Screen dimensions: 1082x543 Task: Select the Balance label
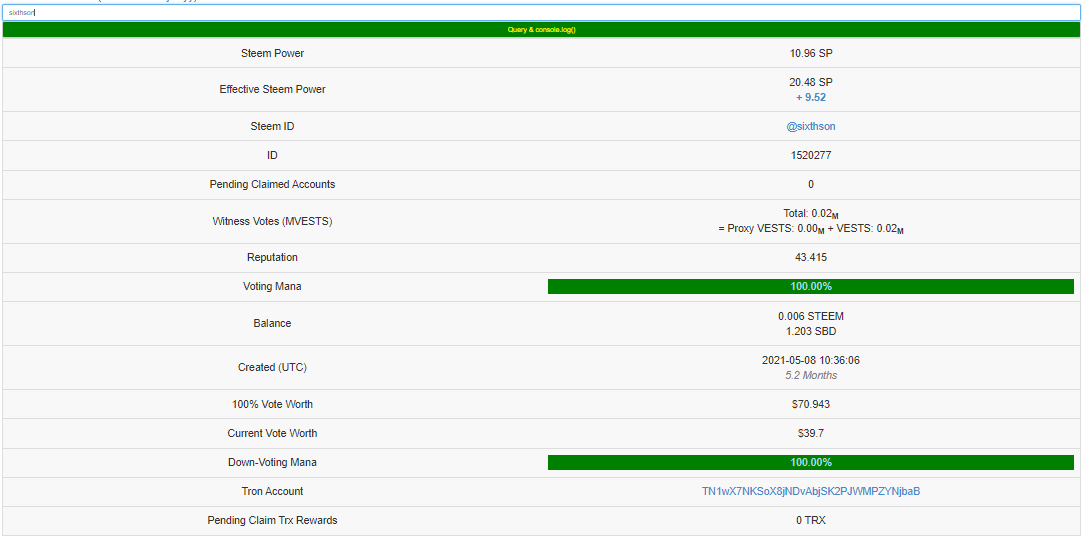pos(273,323)
